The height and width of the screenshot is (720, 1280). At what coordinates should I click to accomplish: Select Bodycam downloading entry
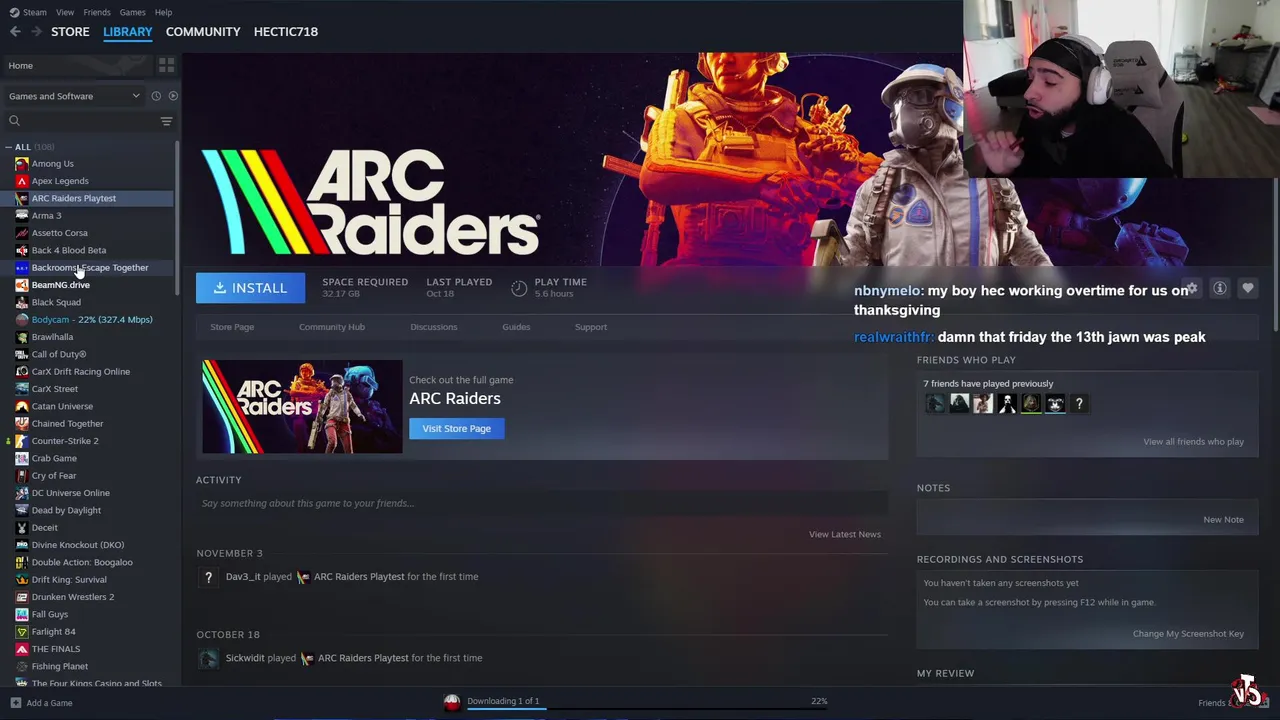(91, 320)
